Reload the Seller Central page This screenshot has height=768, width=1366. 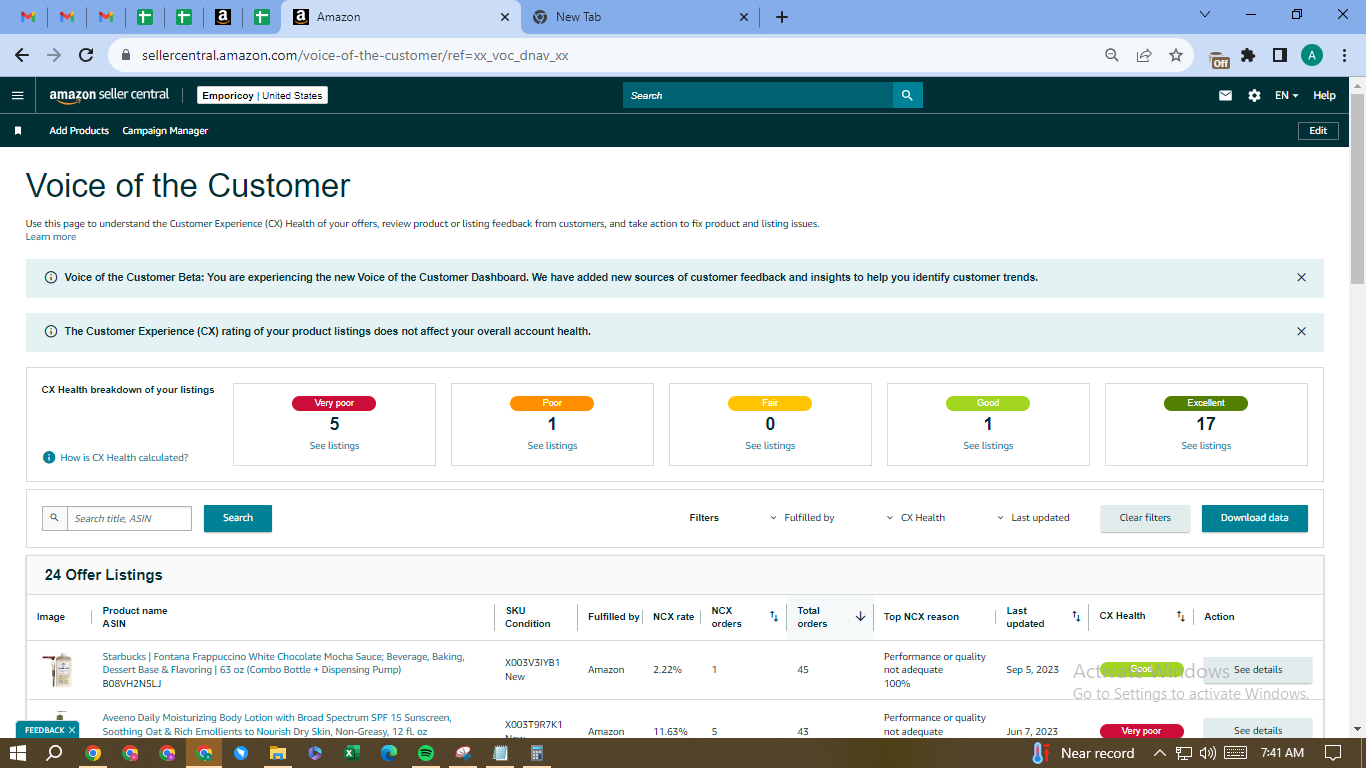pos(86,55)
